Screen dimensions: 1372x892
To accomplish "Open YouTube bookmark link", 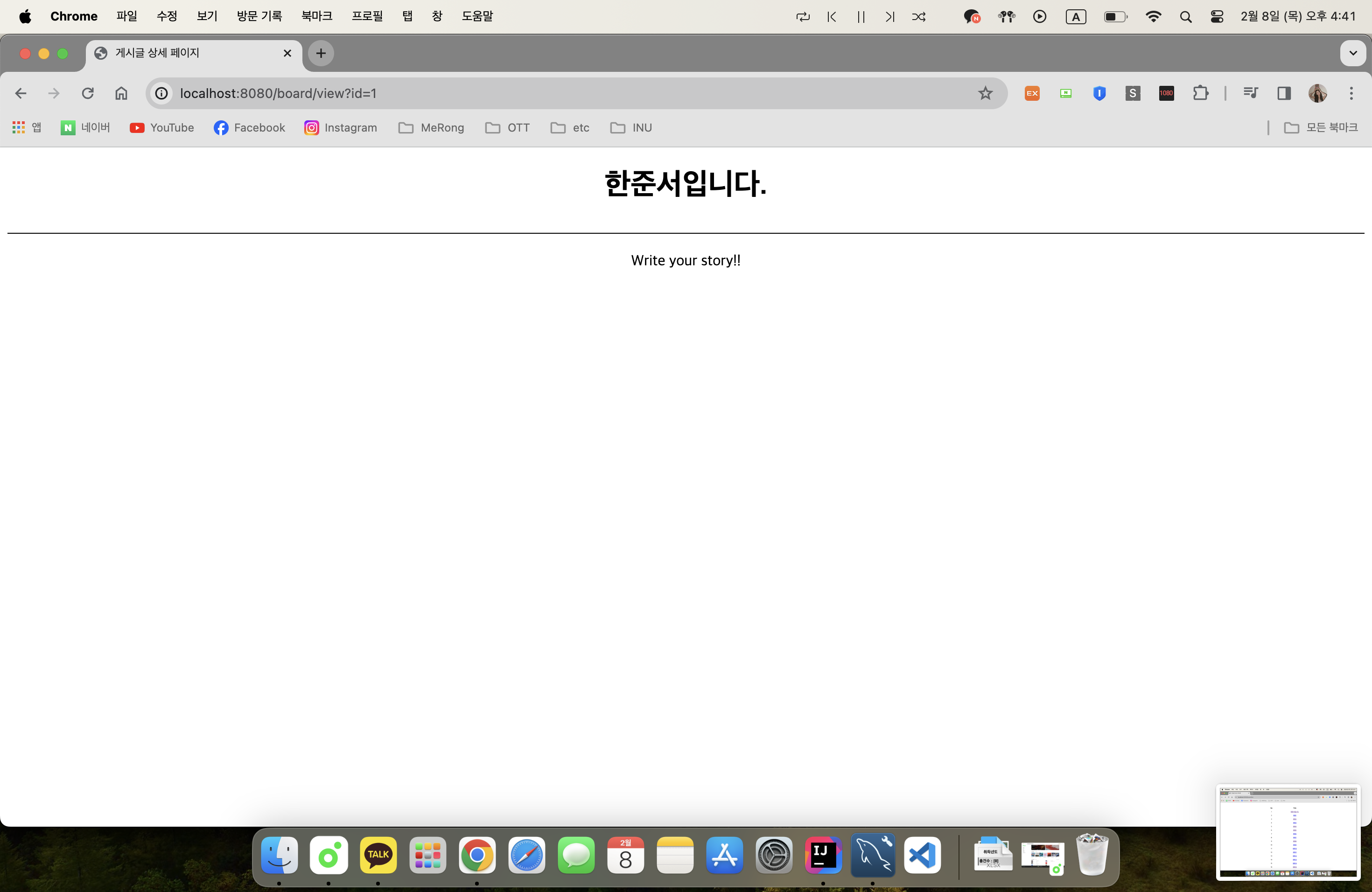I will pos(162,128).
